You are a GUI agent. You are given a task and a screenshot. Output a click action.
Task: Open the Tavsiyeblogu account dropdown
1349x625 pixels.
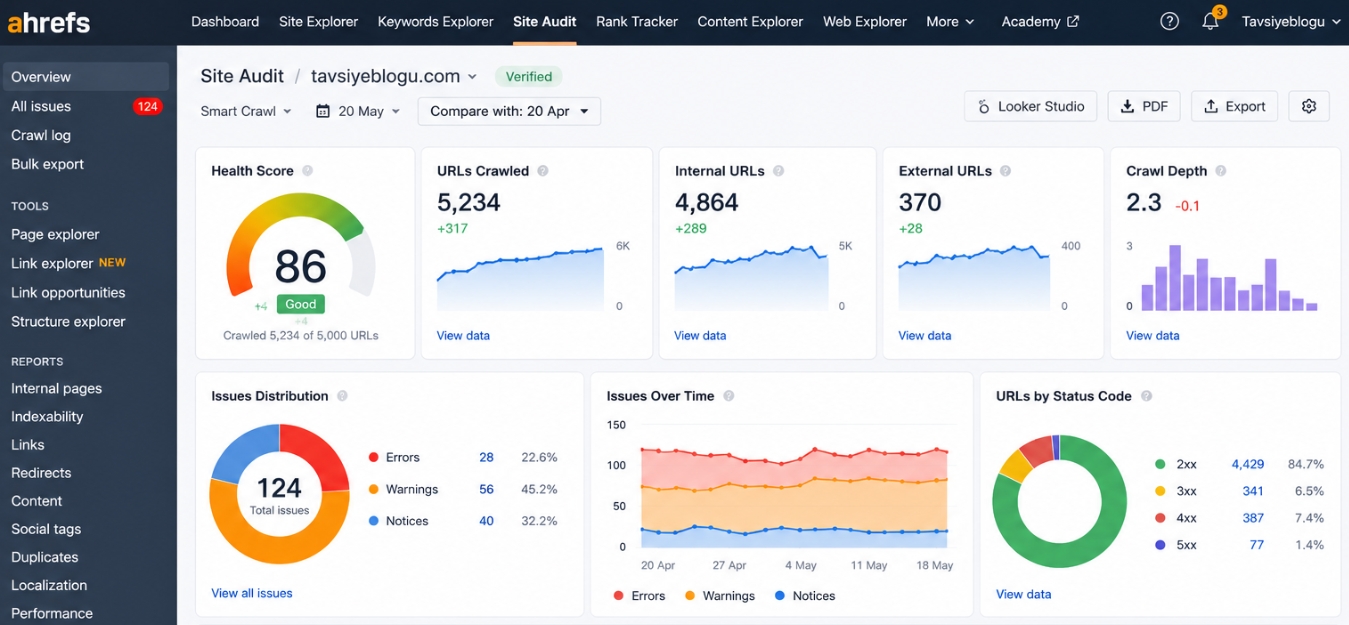[1290, 21]
